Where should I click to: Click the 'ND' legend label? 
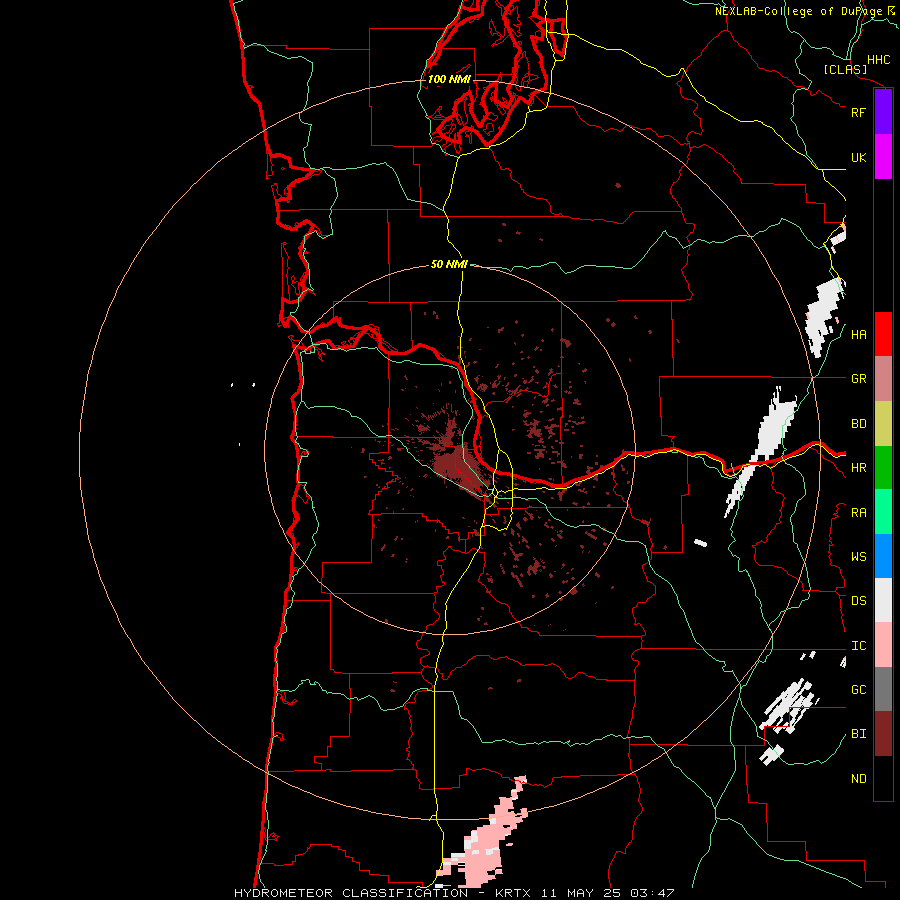(x=858, y=779)
